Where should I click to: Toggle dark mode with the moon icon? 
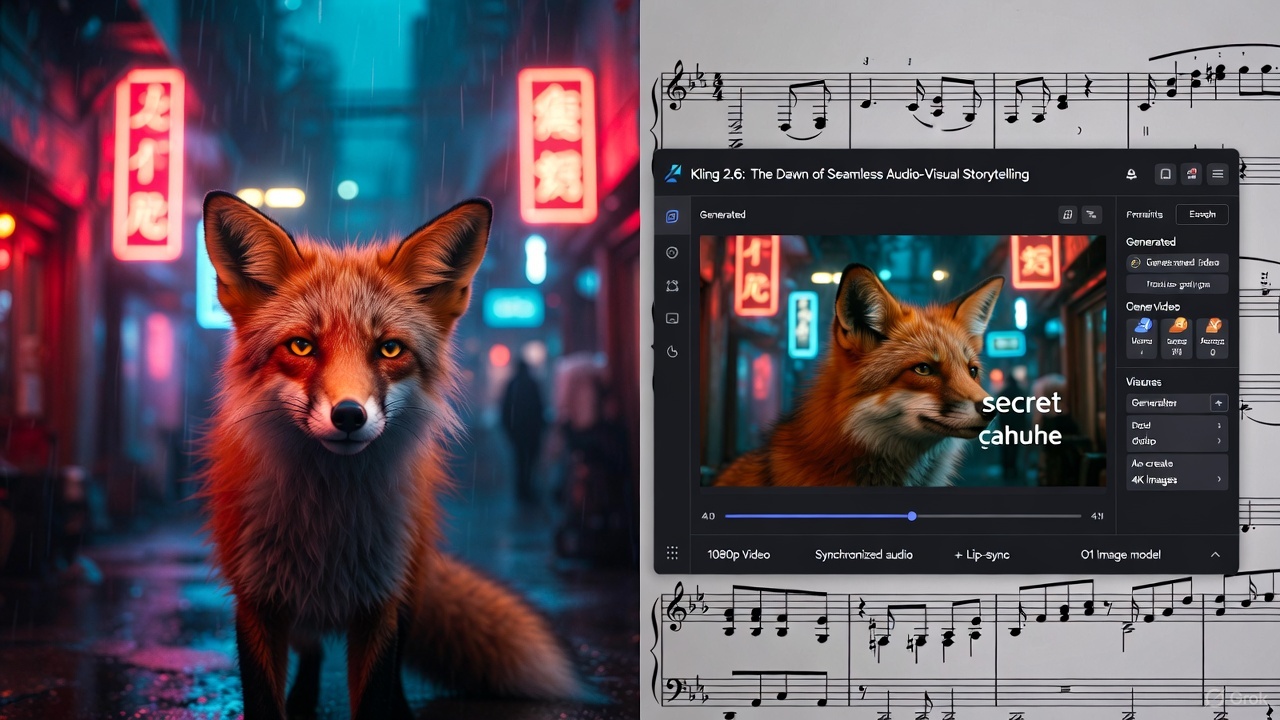click(673, 352)
